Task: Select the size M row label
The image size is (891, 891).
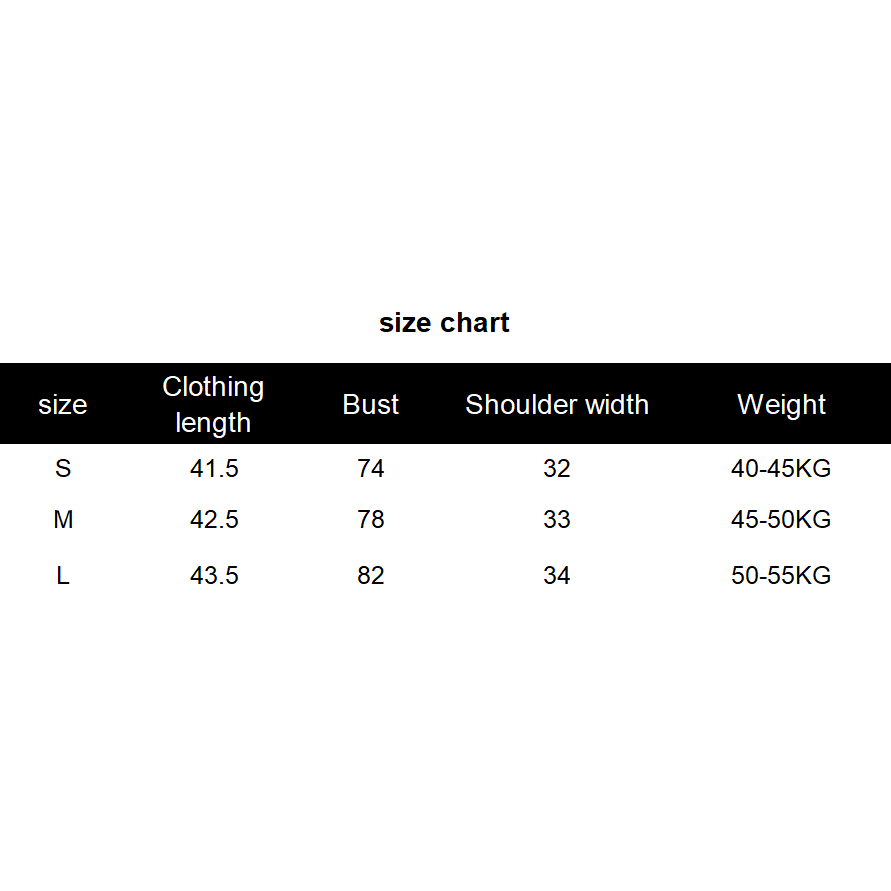Action: tap(63, 520)
